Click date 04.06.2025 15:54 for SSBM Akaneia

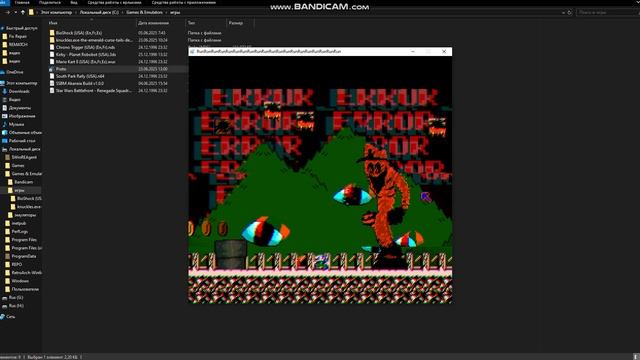pyautogui.click(x=153, y=84)
